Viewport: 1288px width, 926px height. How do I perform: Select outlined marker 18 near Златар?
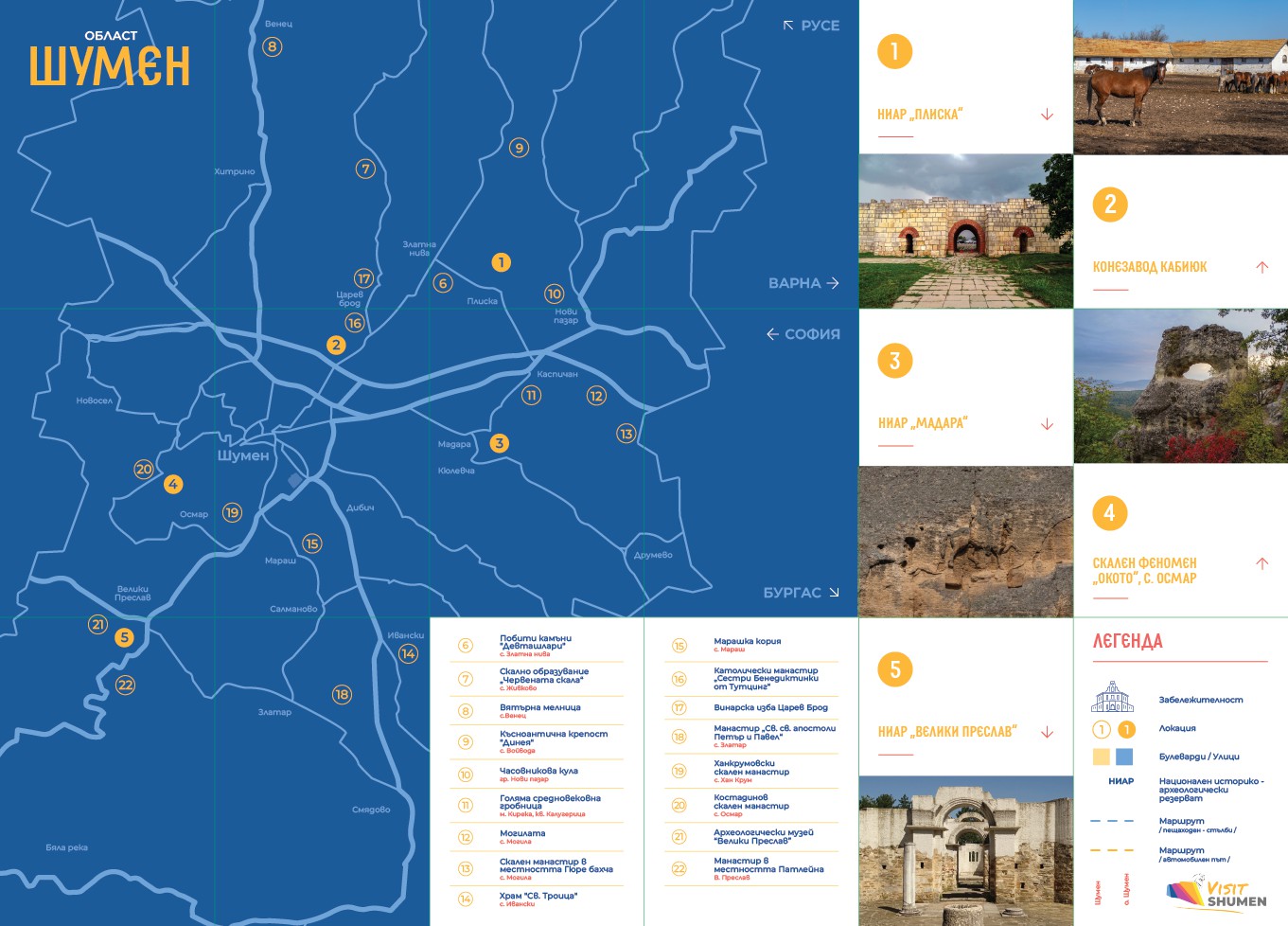pyautogui.click(x=342, y=694)
